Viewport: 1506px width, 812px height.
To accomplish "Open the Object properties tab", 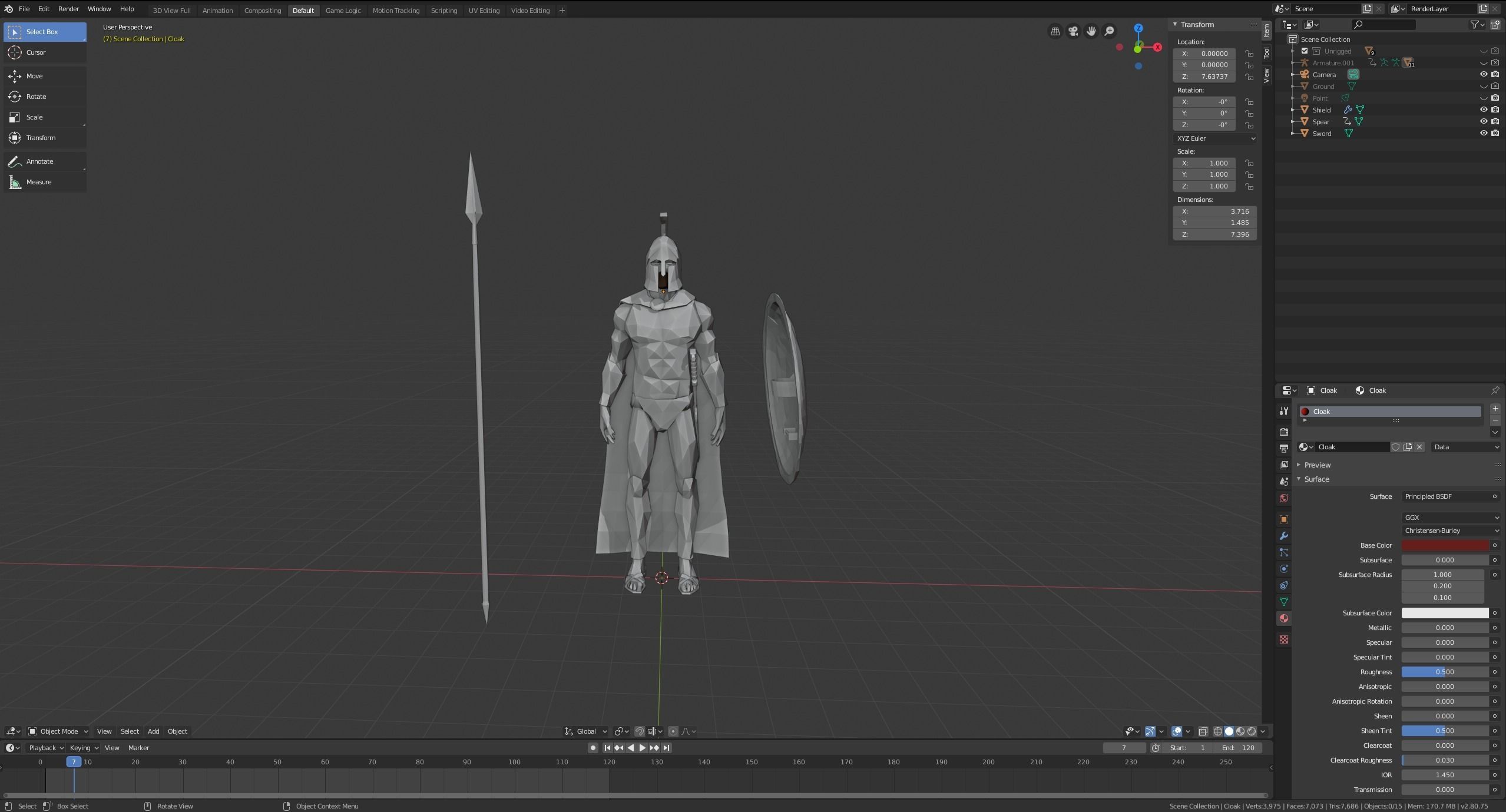I will tap(1283, 519).
